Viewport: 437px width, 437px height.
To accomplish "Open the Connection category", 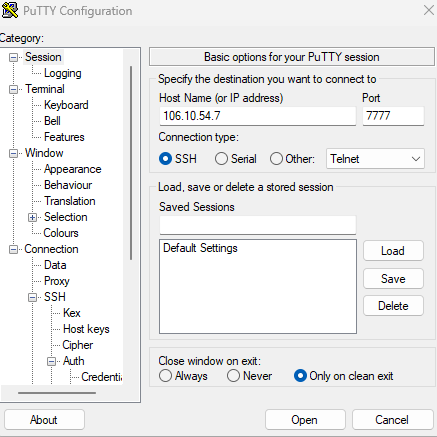I will pos(51,249).
